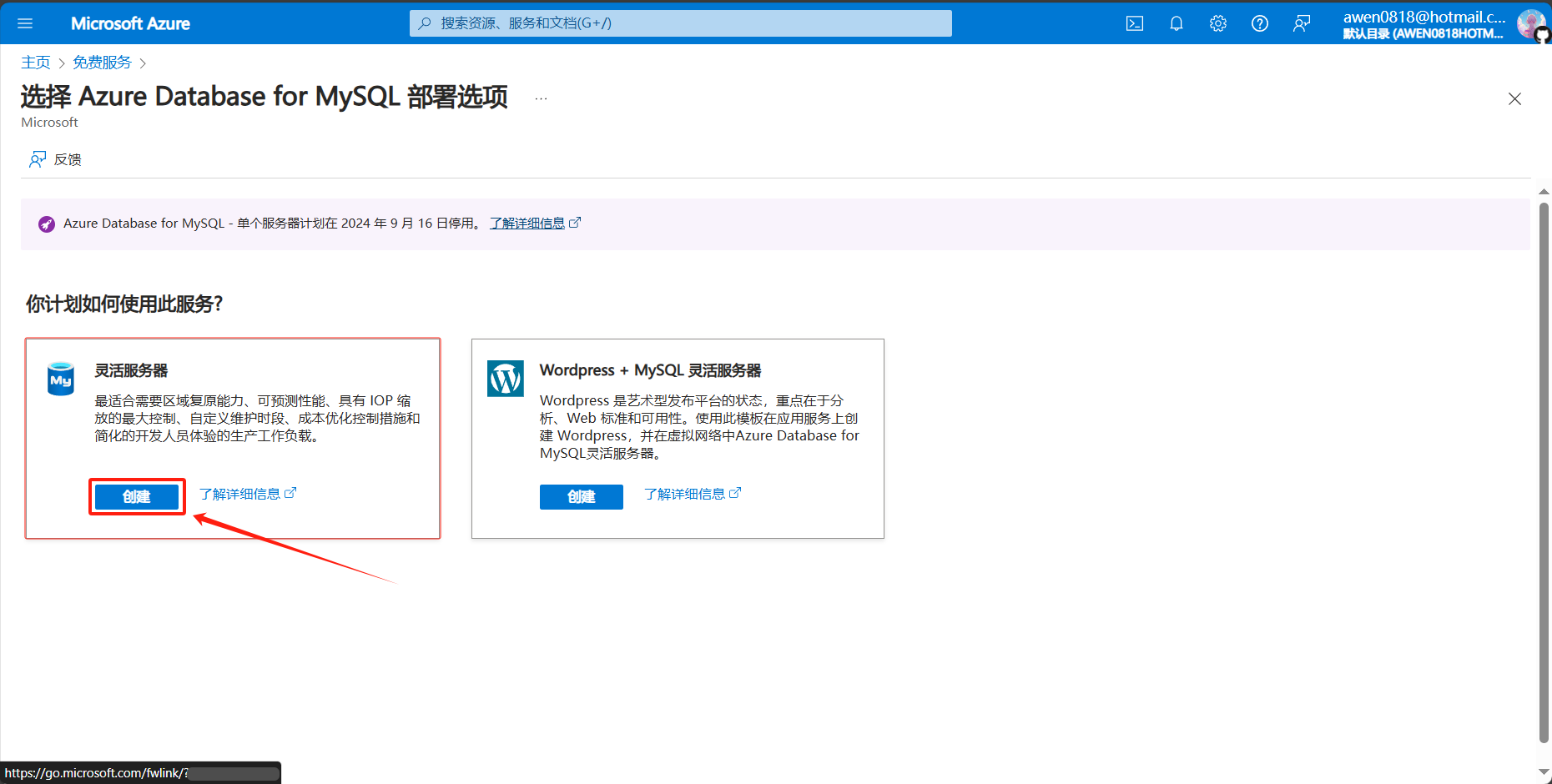Click the vertical scrollbar thumb
Image resolution: width=1552 pixels, height=784 pixels.
(1544, 471)
